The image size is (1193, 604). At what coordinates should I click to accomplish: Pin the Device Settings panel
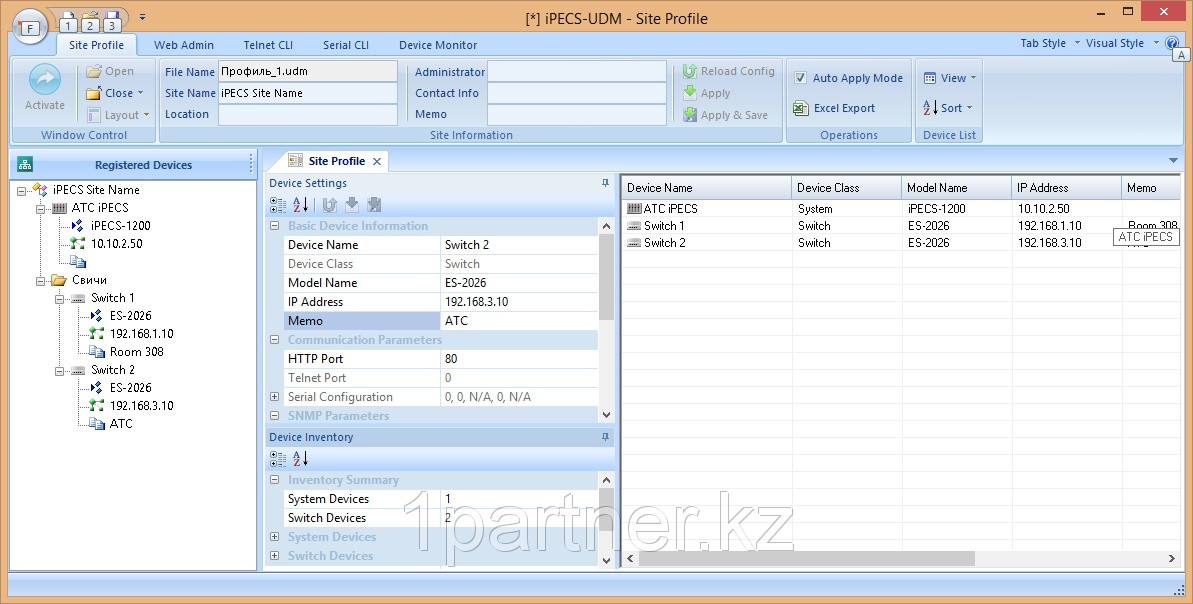point(605,183)
